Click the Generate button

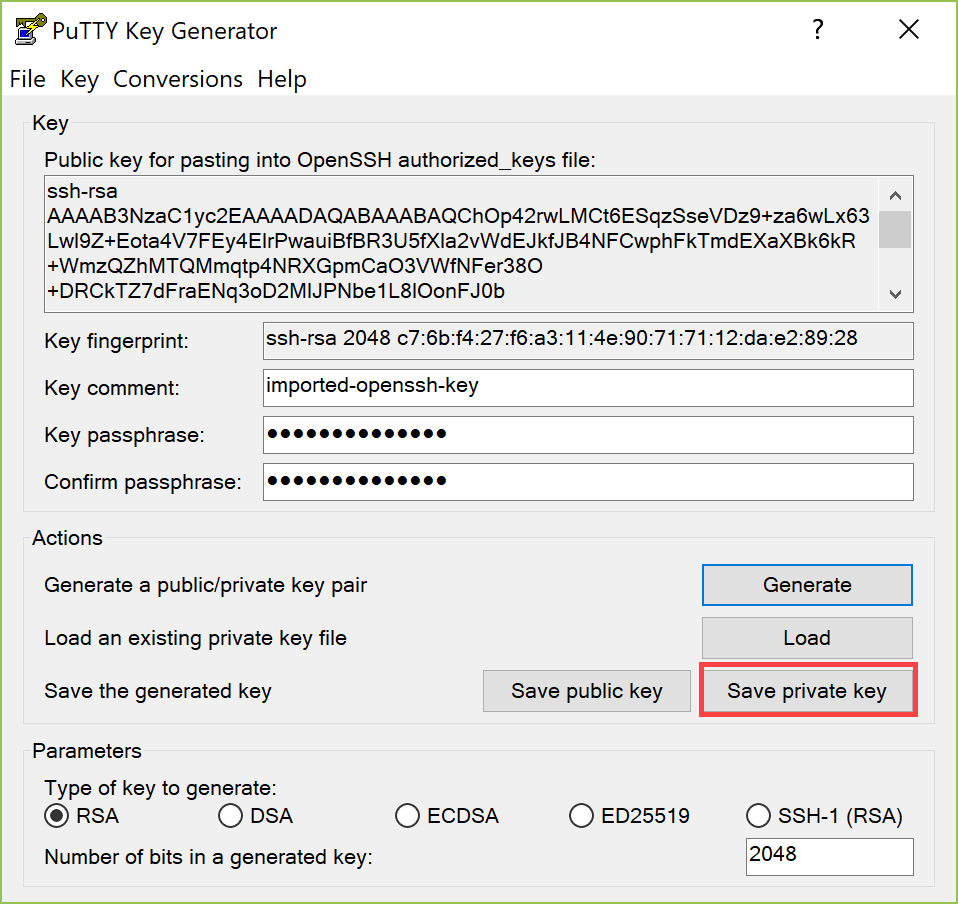coord(807,585)
